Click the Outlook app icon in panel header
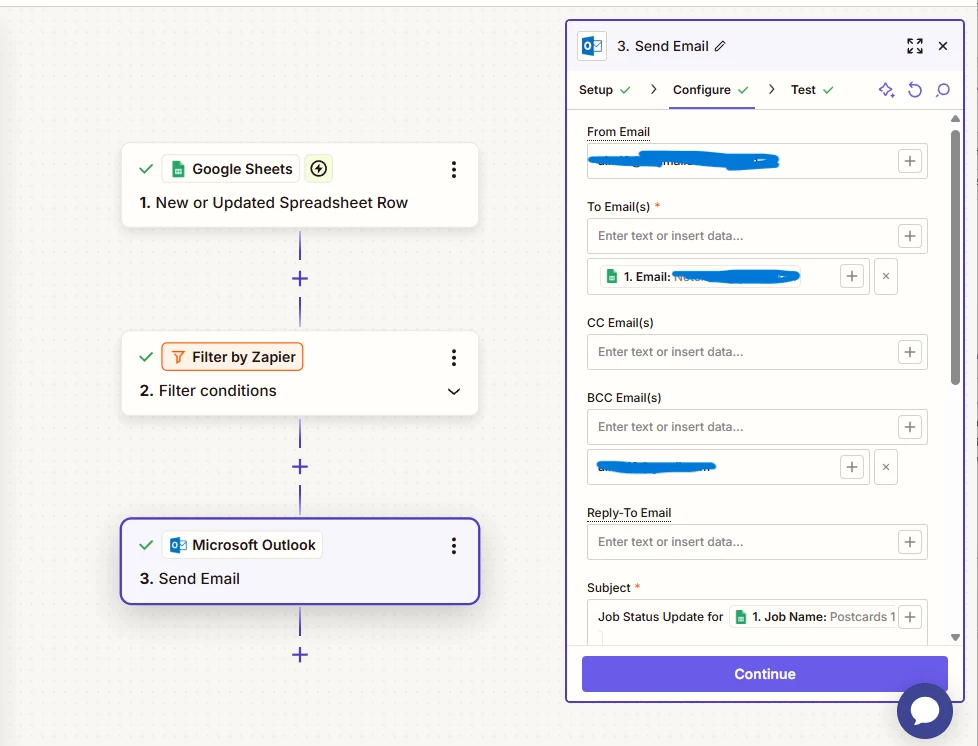 pyautogui.click(x=591, y=46)
